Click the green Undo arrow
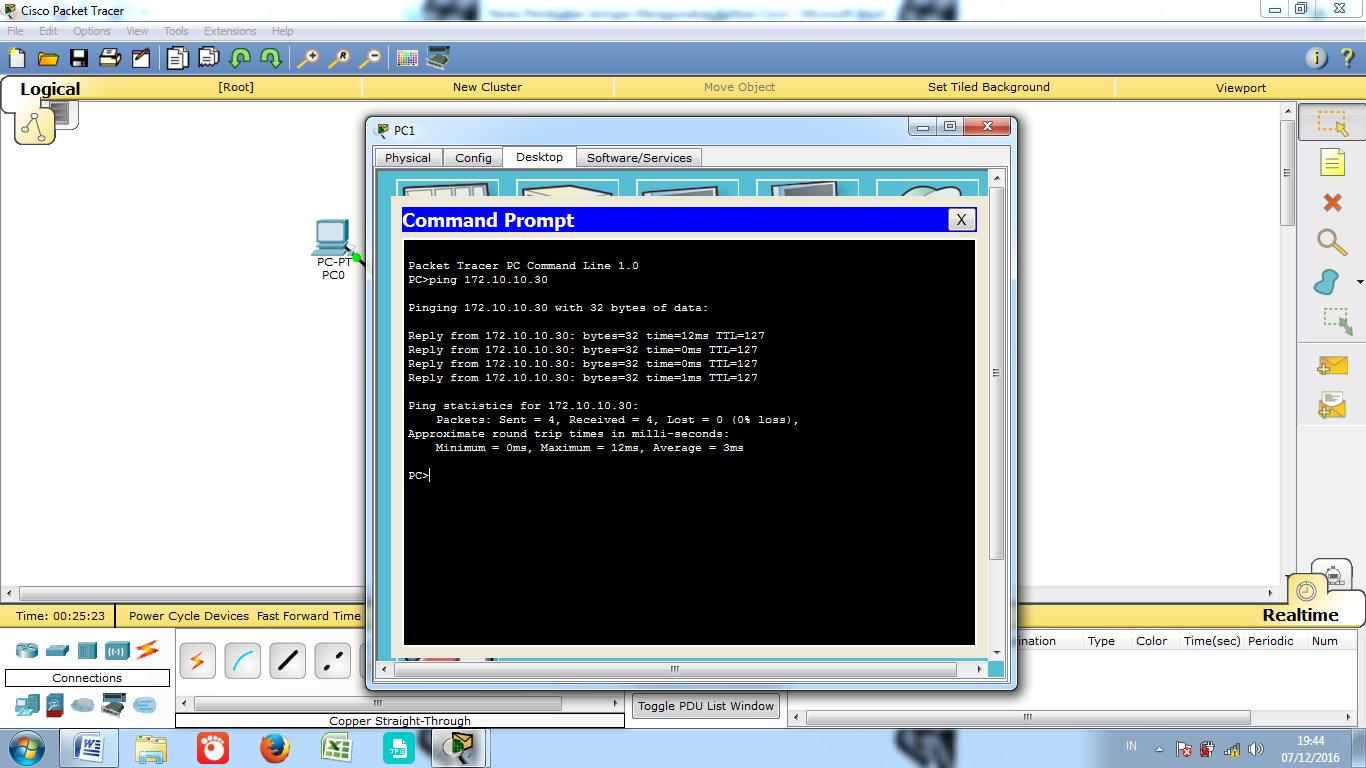1366x768 pixels. pos(240,58)
